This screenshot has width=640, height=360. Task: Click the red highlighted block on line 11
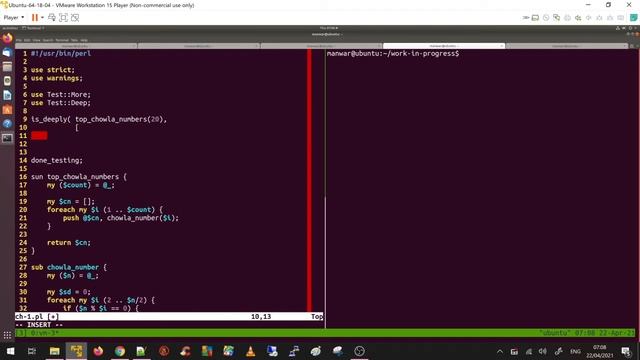(x=39, y=136)
